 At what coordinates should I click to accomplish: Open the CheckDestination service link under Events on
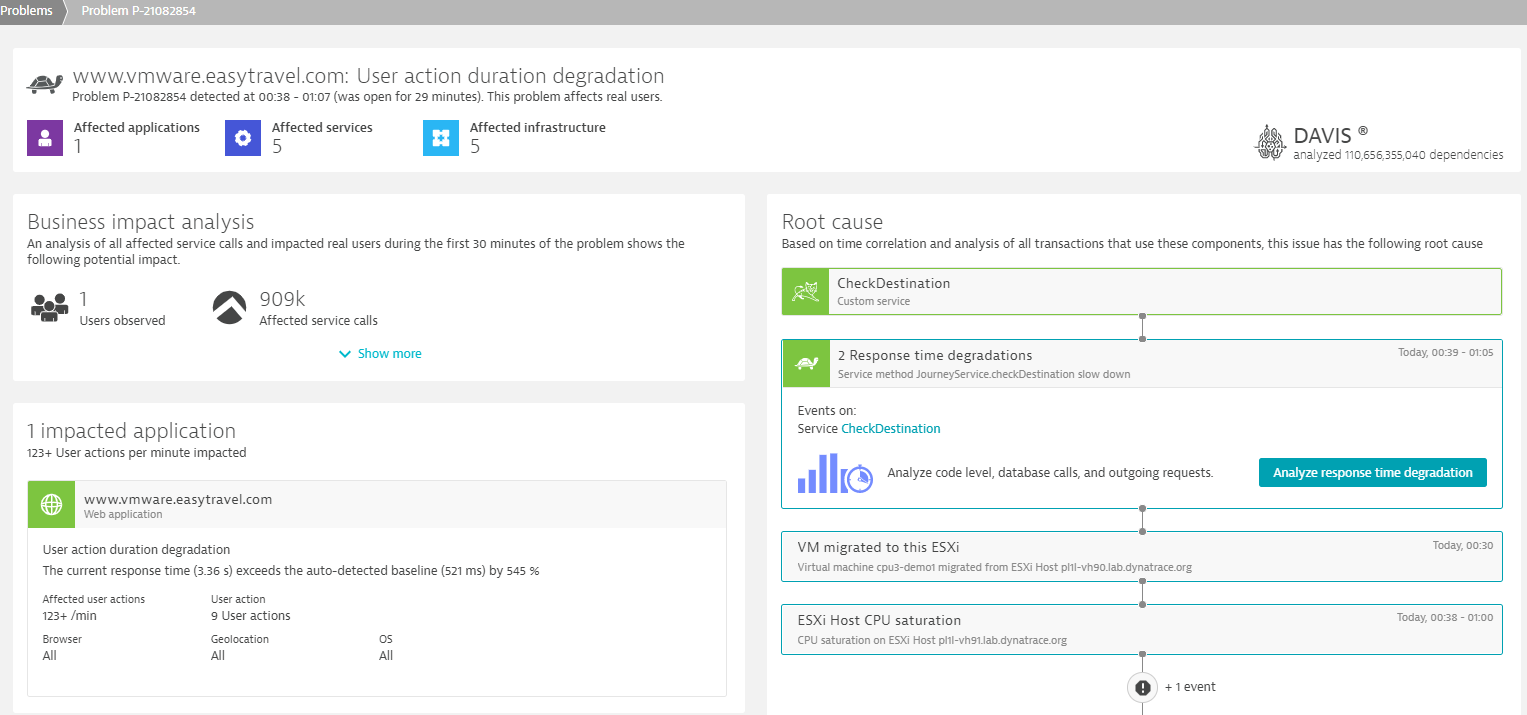click(890, 429)
